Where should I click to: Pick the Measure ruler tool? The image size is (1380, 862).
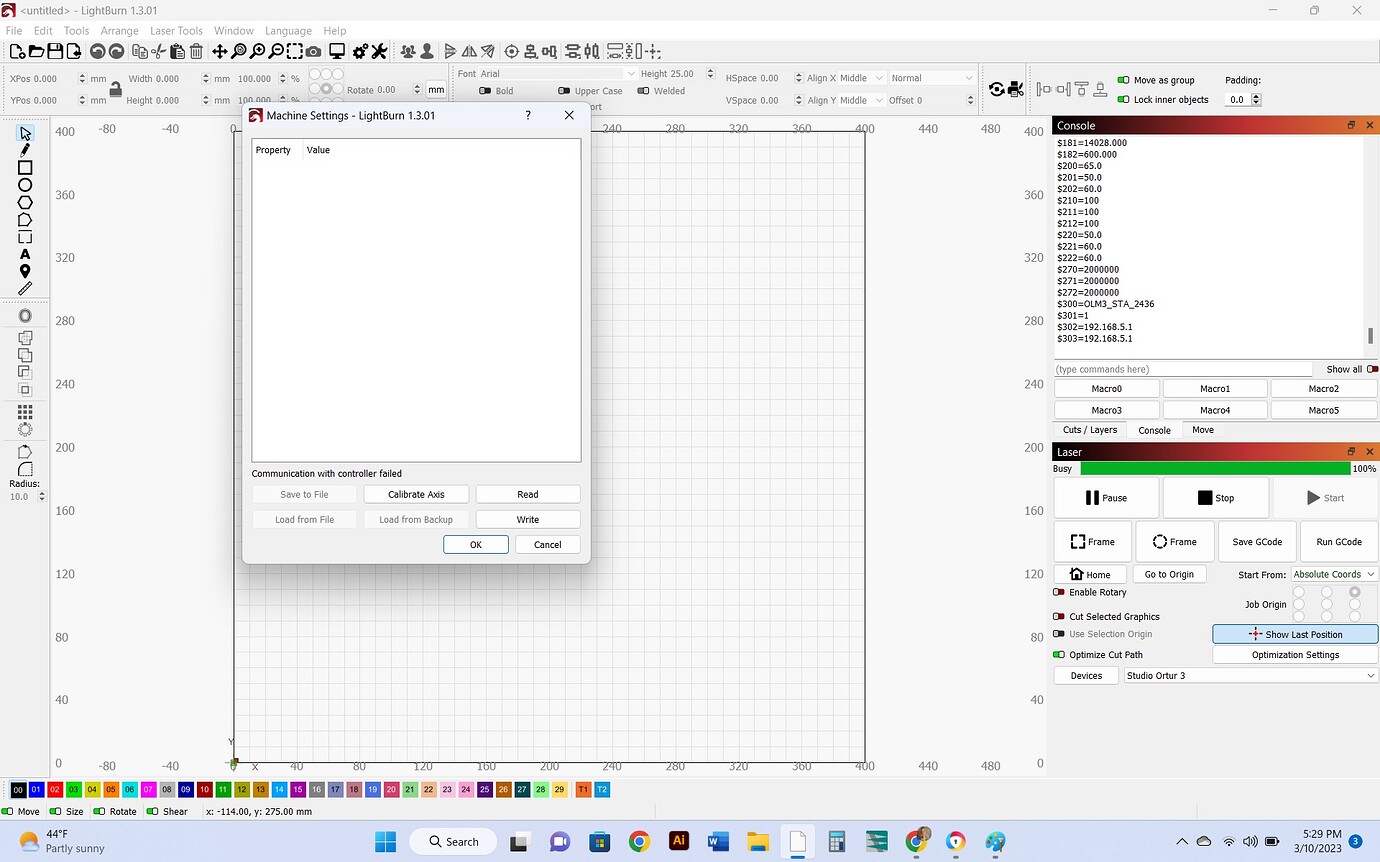pyautogui.click(x=25, y=289)
